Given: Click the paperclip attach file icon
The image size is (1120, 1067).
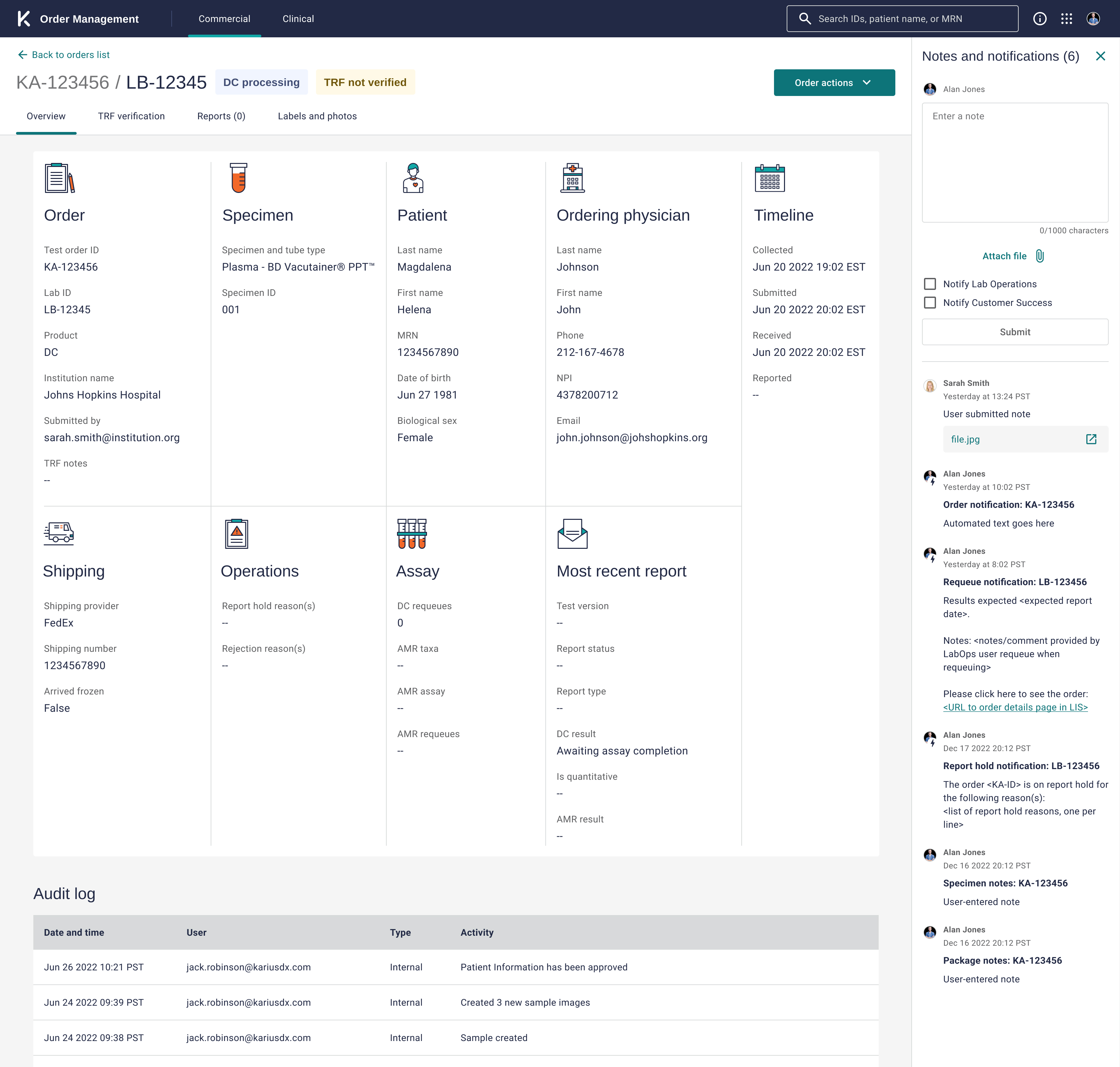Looking at the screenshot, I should pos(1040,256).
